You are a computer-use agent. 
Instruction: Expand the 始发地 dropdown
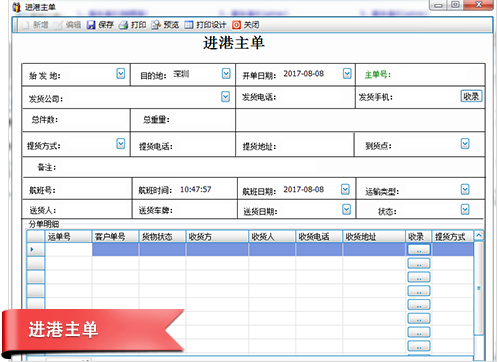click(121, 73)
